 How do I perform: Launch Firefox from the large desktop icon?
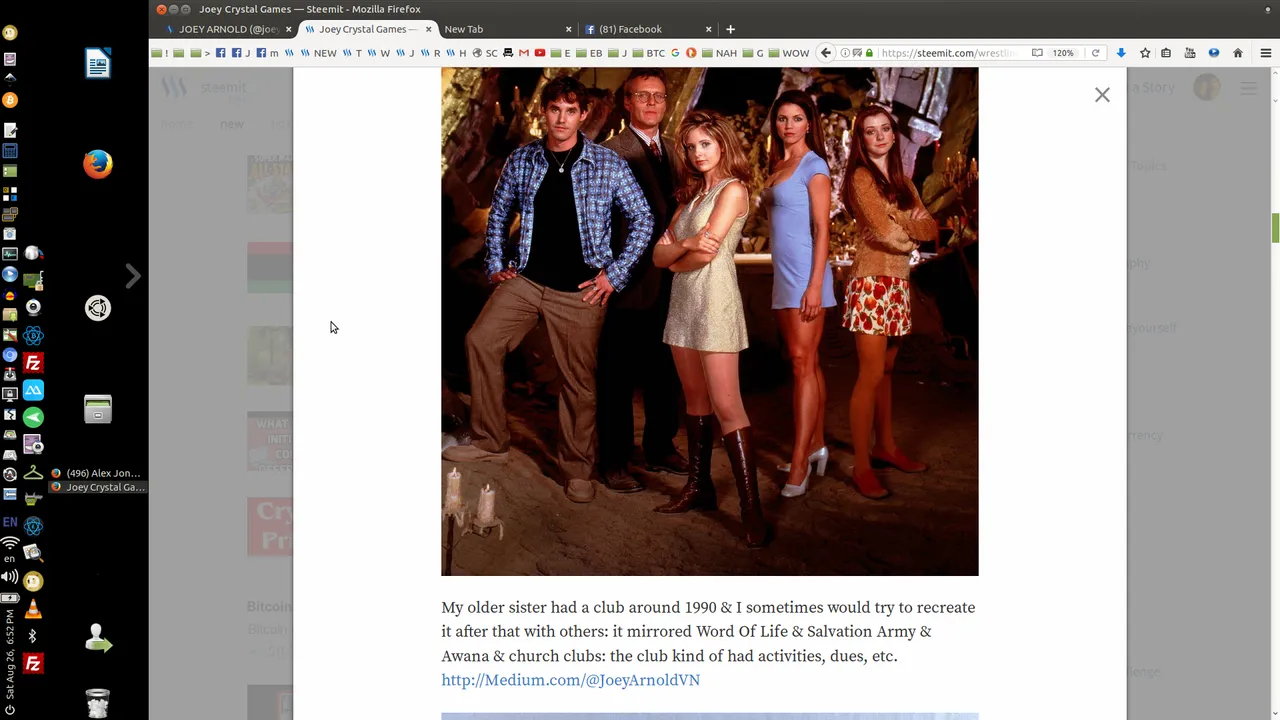(x=98, y=164)
